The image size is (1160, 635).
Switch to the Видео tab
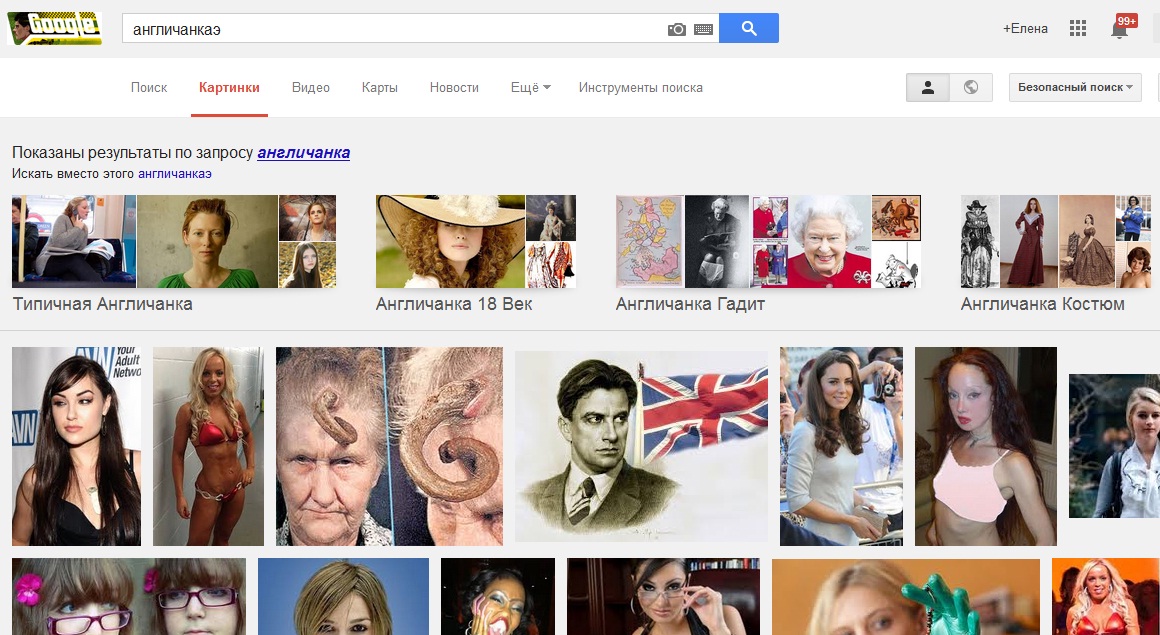(310, 87)
